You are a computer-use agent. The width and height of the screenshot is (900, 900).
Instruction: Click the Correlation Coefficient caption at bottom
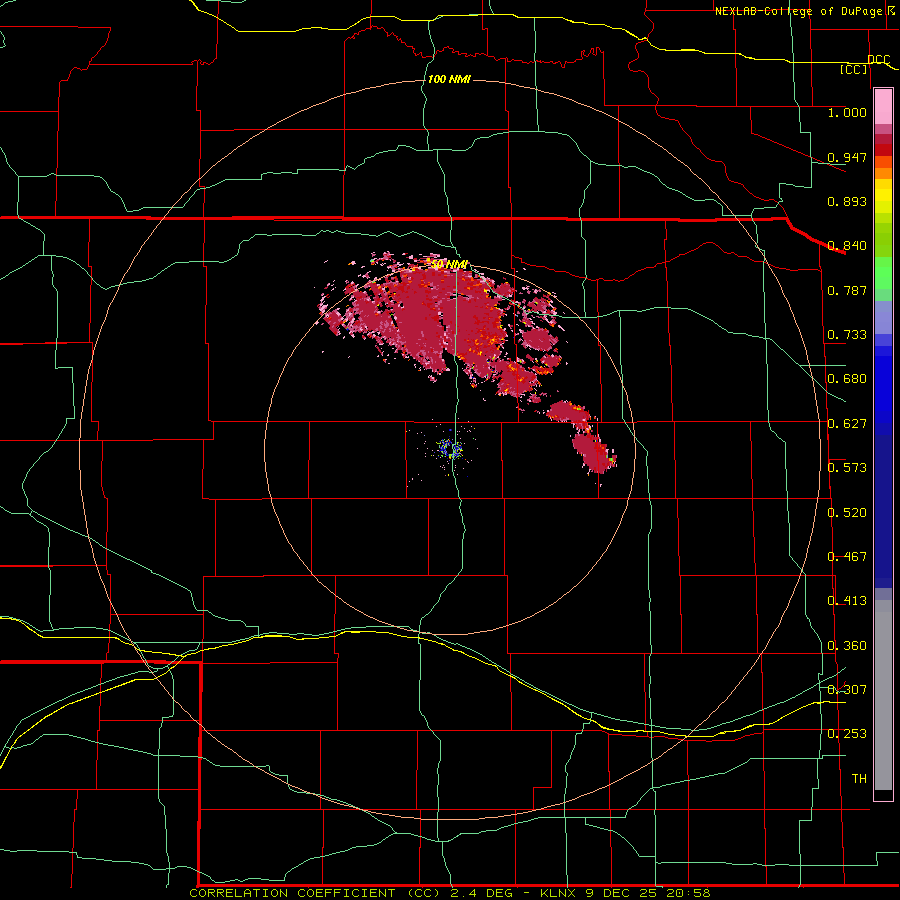pyautogui.click(x=449, y=893)
